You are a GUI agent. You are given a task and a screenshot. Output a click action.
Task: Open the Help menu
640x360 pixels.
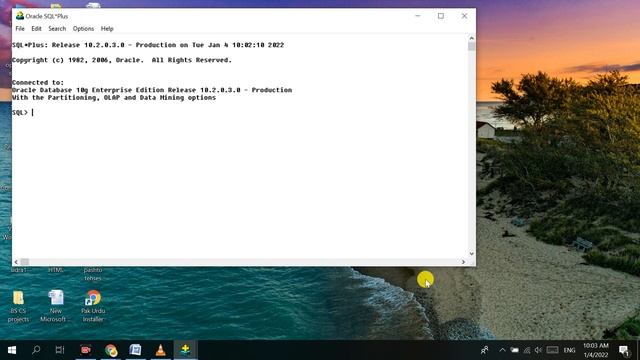(107, 29)
